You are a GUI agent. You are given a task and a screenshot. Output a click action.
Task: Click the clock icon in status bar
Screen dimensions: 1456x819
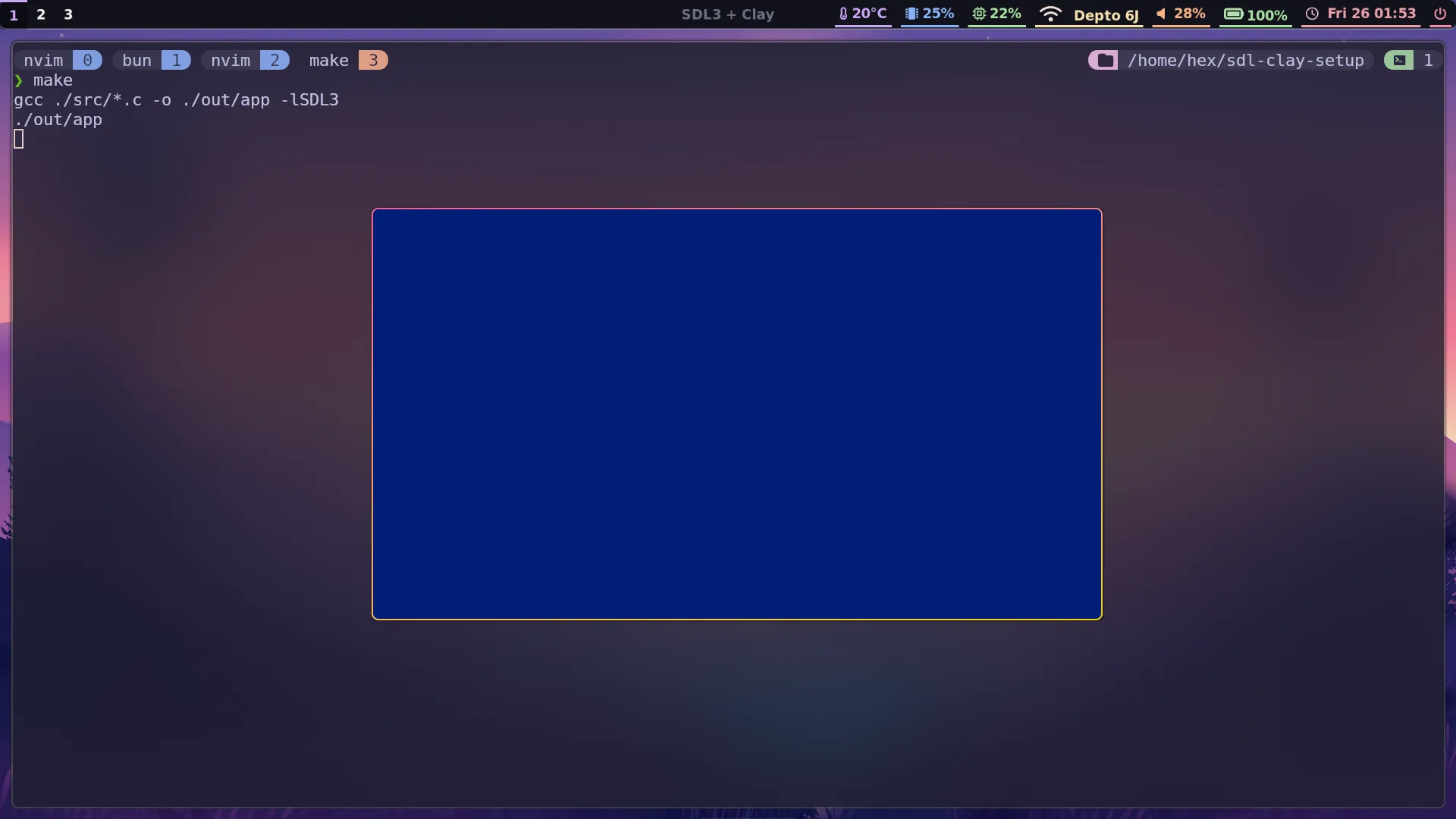click(x=1312, y=14)
